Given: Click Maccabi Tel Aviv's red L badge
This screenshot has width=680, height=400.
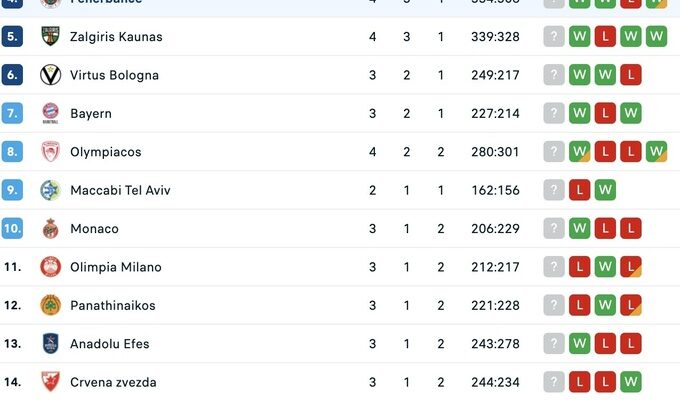Looking at the screenshot, I should (580, 190).
